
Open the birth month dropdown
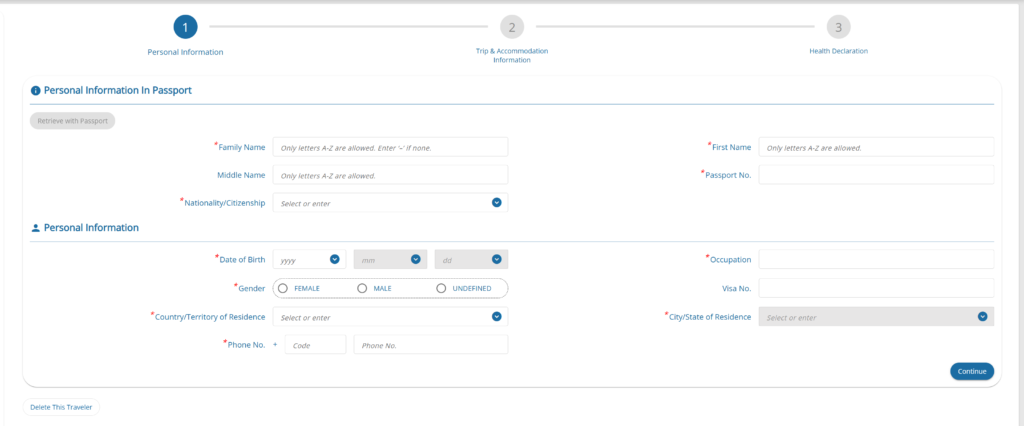point(415,260)
